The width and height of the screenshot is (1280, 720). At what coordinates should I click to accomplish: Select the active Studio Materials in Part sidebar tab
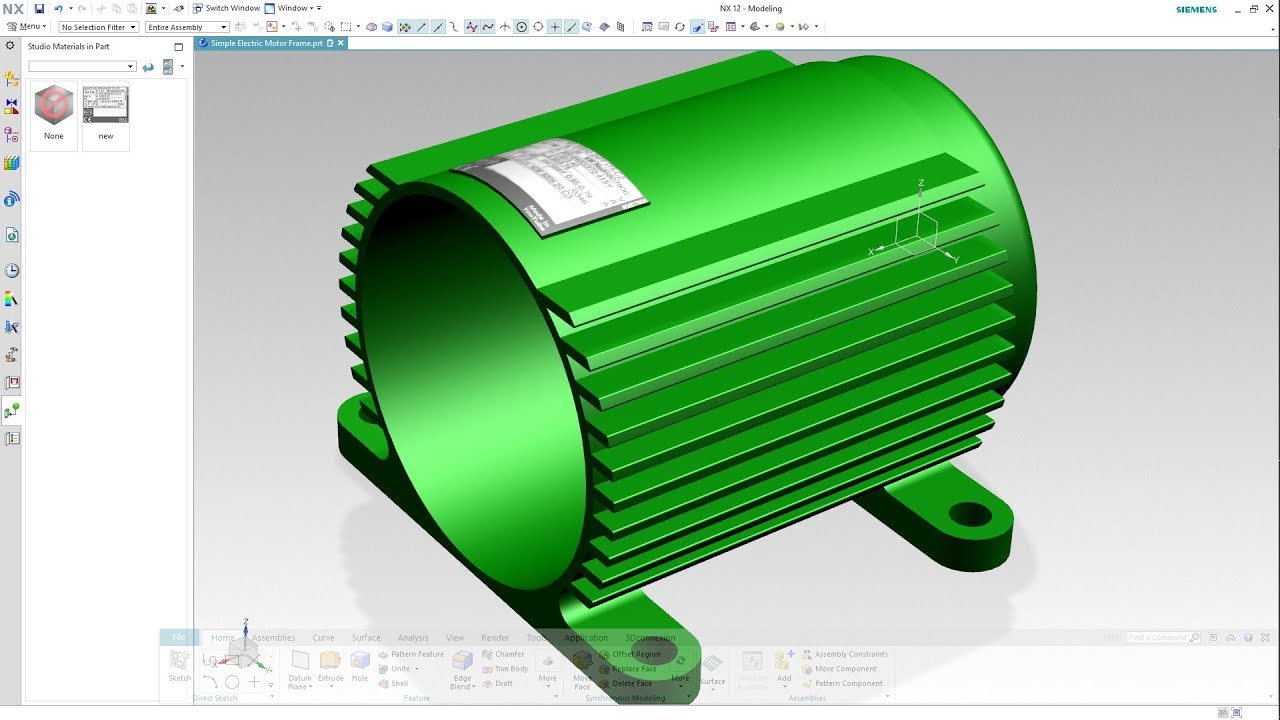pos(12,410)
